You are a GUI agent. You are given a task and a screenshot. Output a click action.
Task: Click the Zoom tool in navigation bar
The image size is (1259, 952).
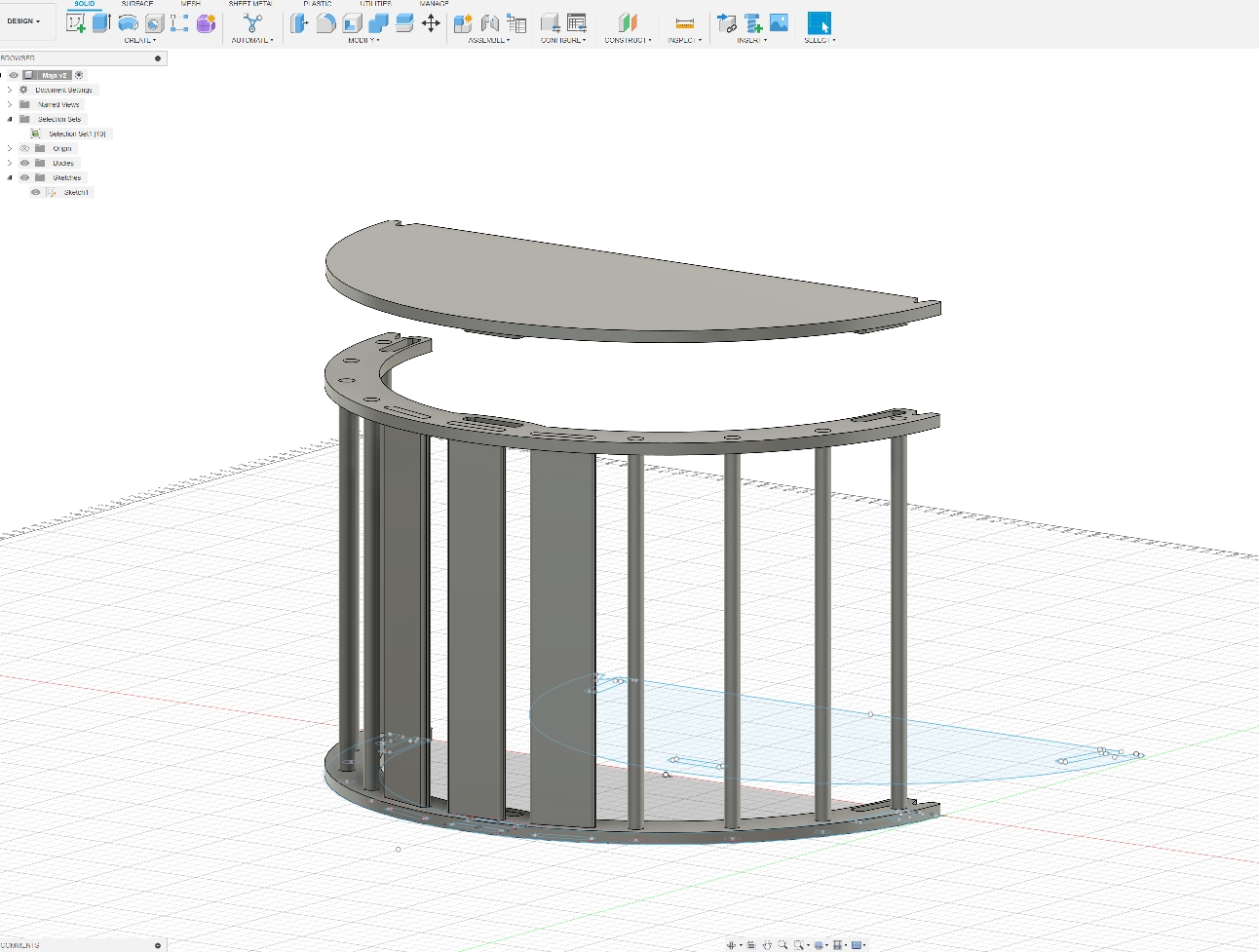(782, 945)
